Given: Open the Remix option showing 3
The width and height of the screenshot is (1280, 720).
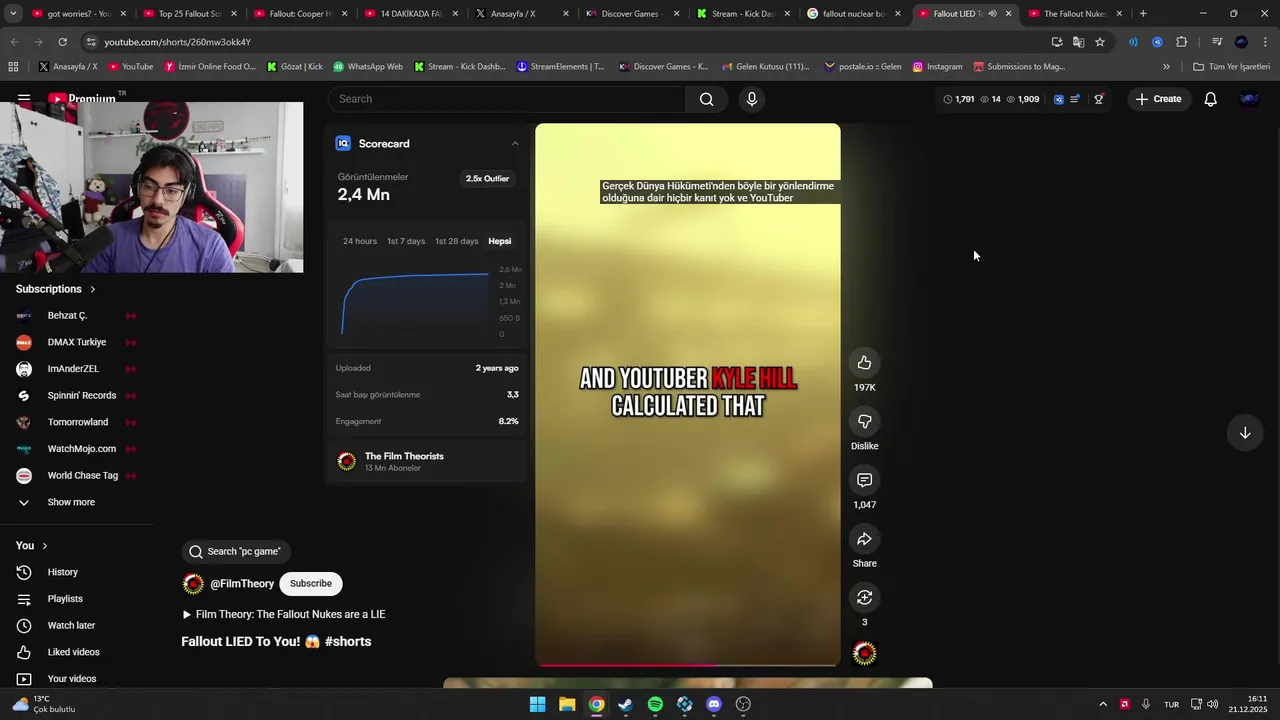Looking at the screenshot, I should pyautogui.click(x=864, y=597).
